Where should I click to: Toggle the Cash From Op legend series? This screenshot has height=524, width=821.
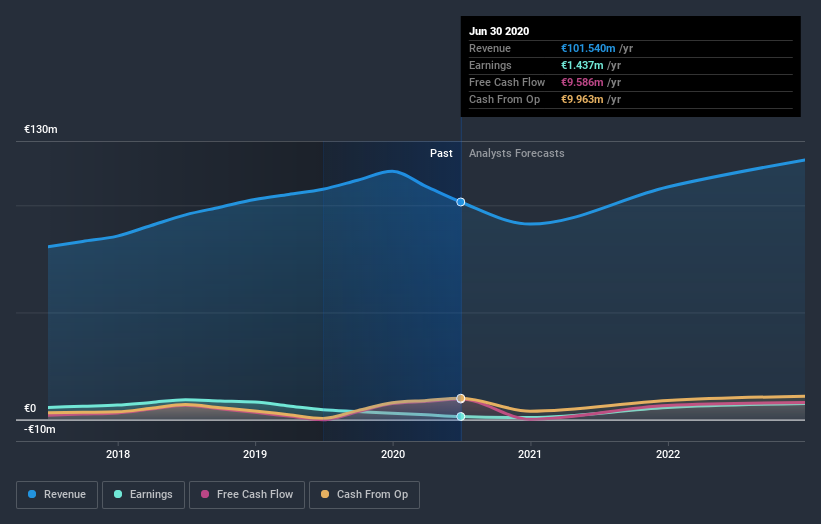click(x=364, y=495)
